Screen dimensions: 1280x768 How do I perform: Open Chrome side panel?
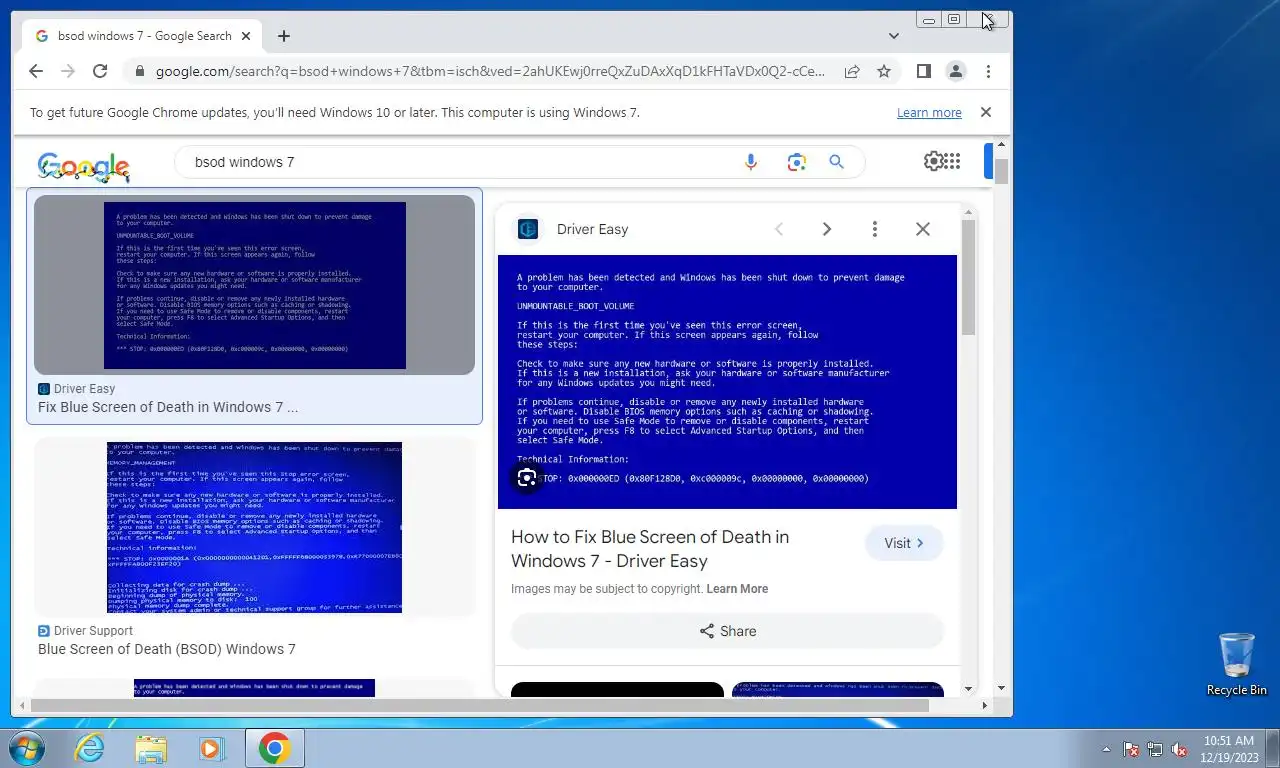coord(924,71)
